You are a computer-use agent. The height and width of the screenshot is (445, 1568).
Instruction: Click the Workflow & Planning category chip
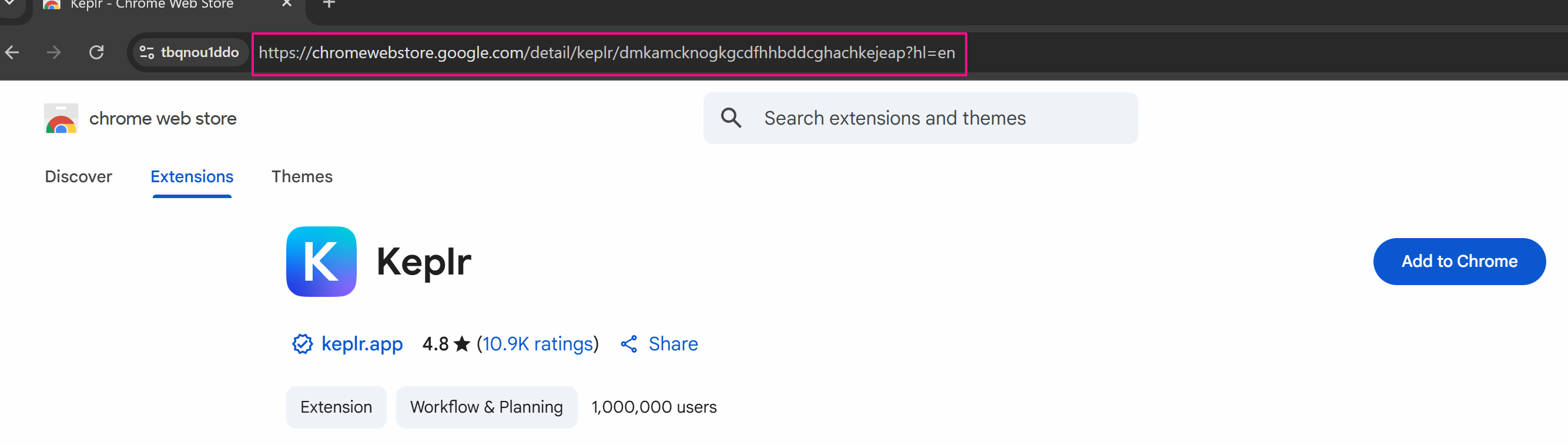click(485, 407)
